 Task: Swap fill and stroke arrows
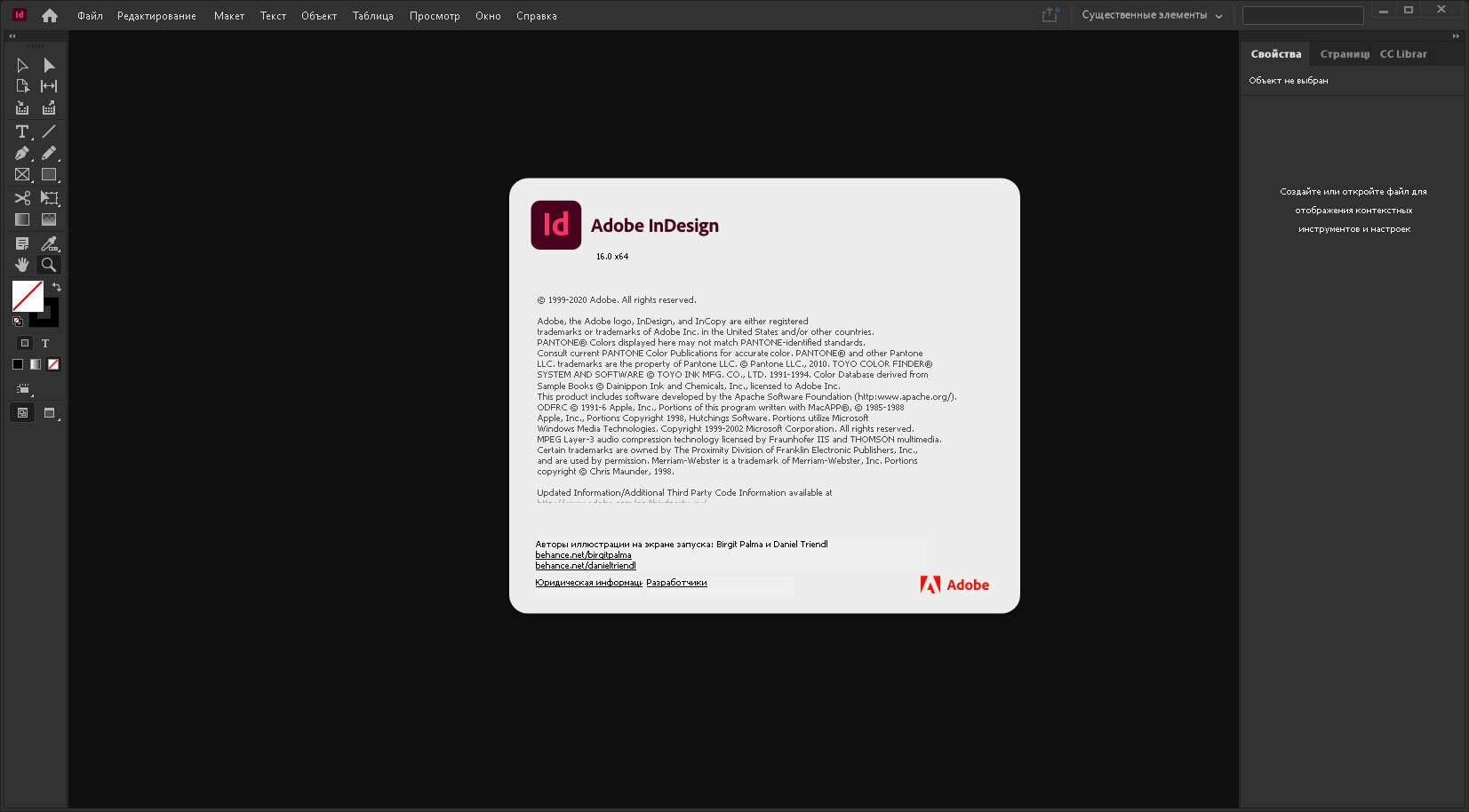(x=56, y=287)
